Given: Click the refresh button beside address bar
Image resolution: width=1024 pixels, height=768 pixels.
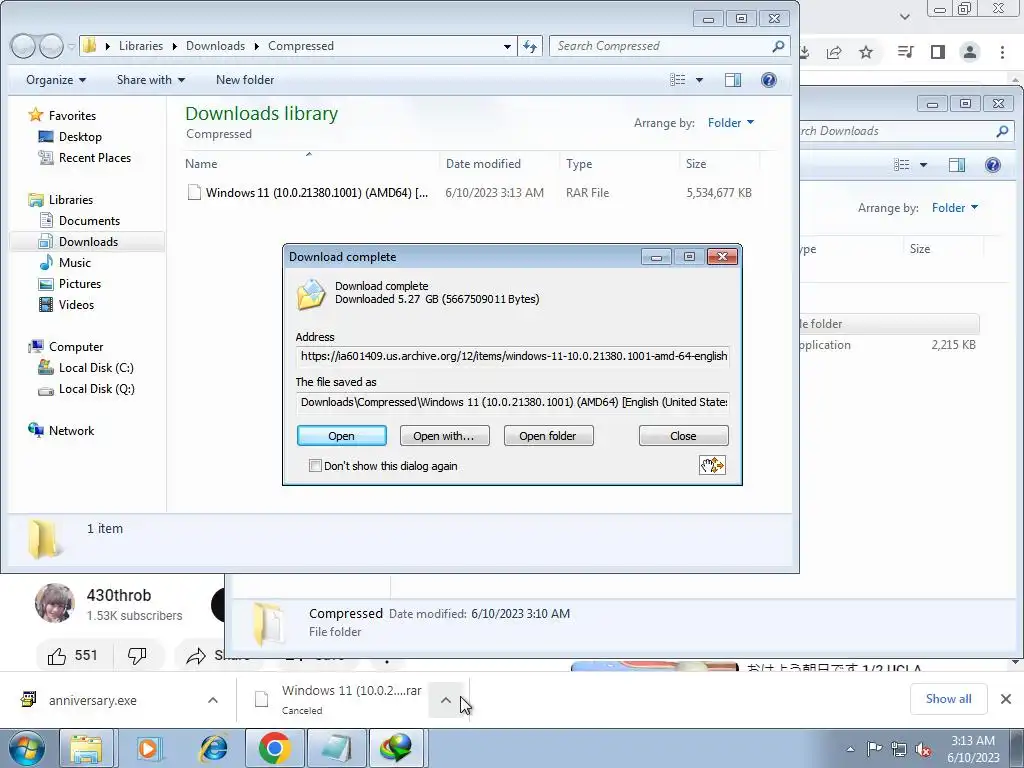Looking at the screenshot, I should tap(530, 46).
